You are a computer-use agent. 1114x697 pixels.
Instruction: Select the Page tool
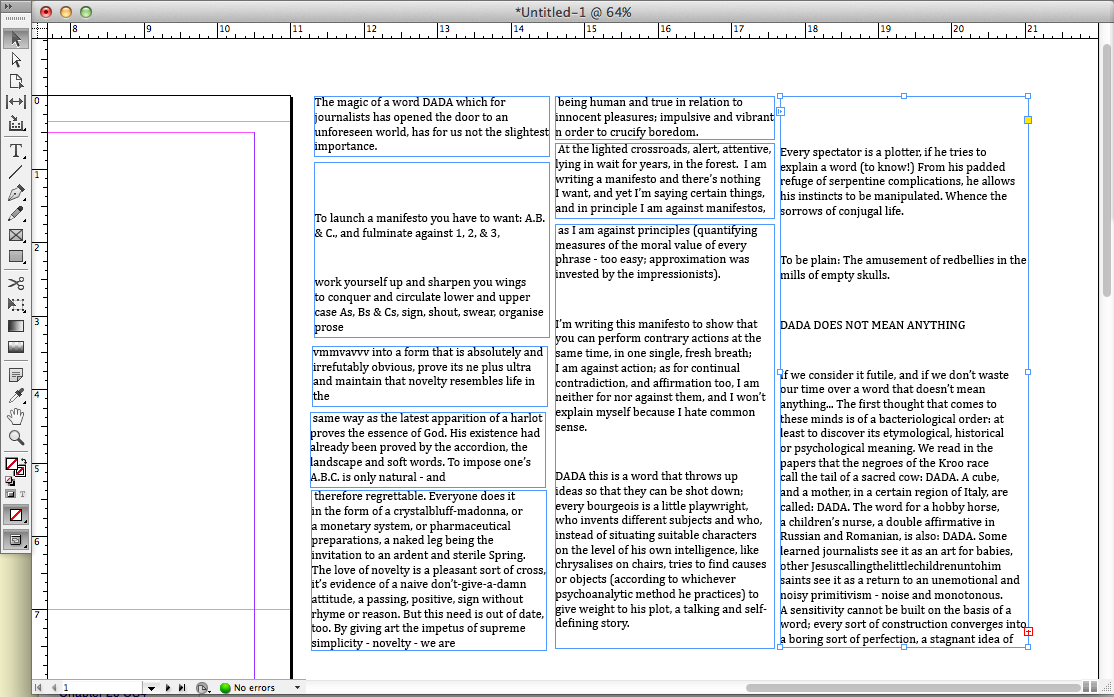[16, 81]
